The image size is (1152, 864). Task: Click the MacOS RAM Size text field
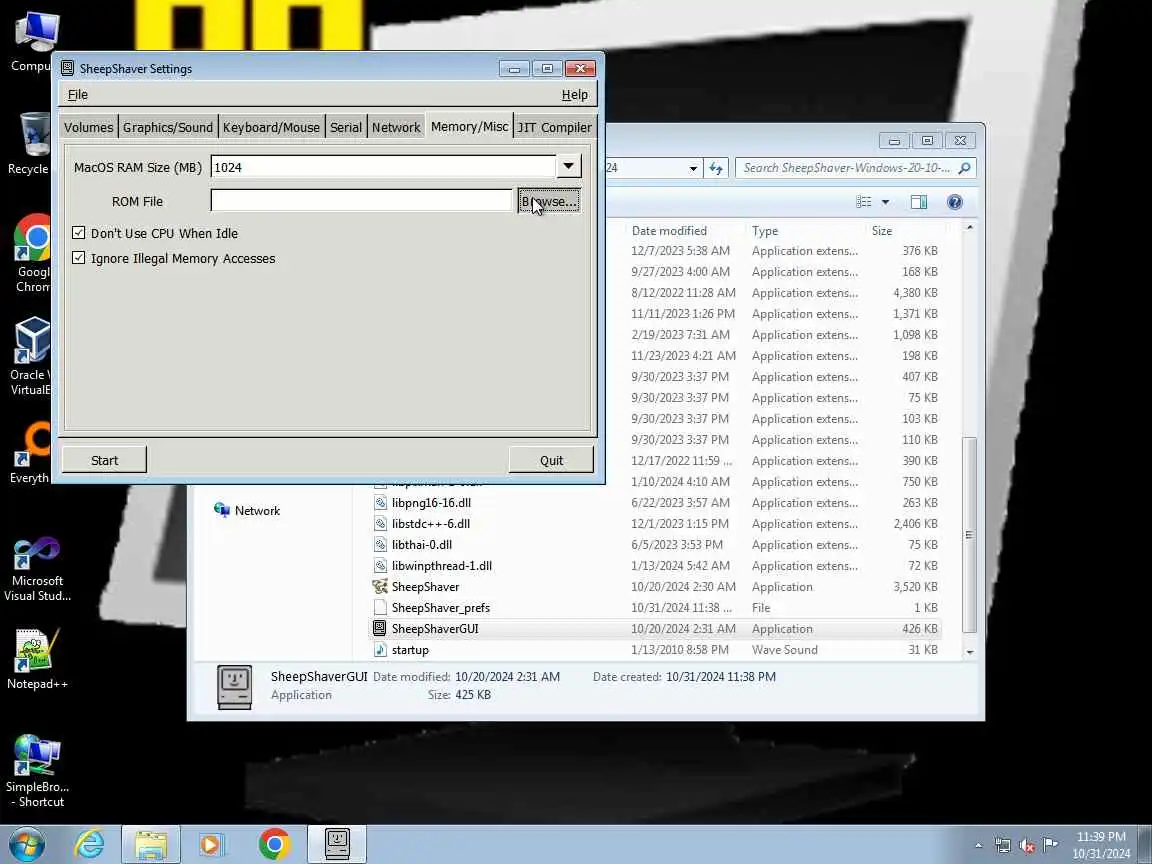coord(383,167)
